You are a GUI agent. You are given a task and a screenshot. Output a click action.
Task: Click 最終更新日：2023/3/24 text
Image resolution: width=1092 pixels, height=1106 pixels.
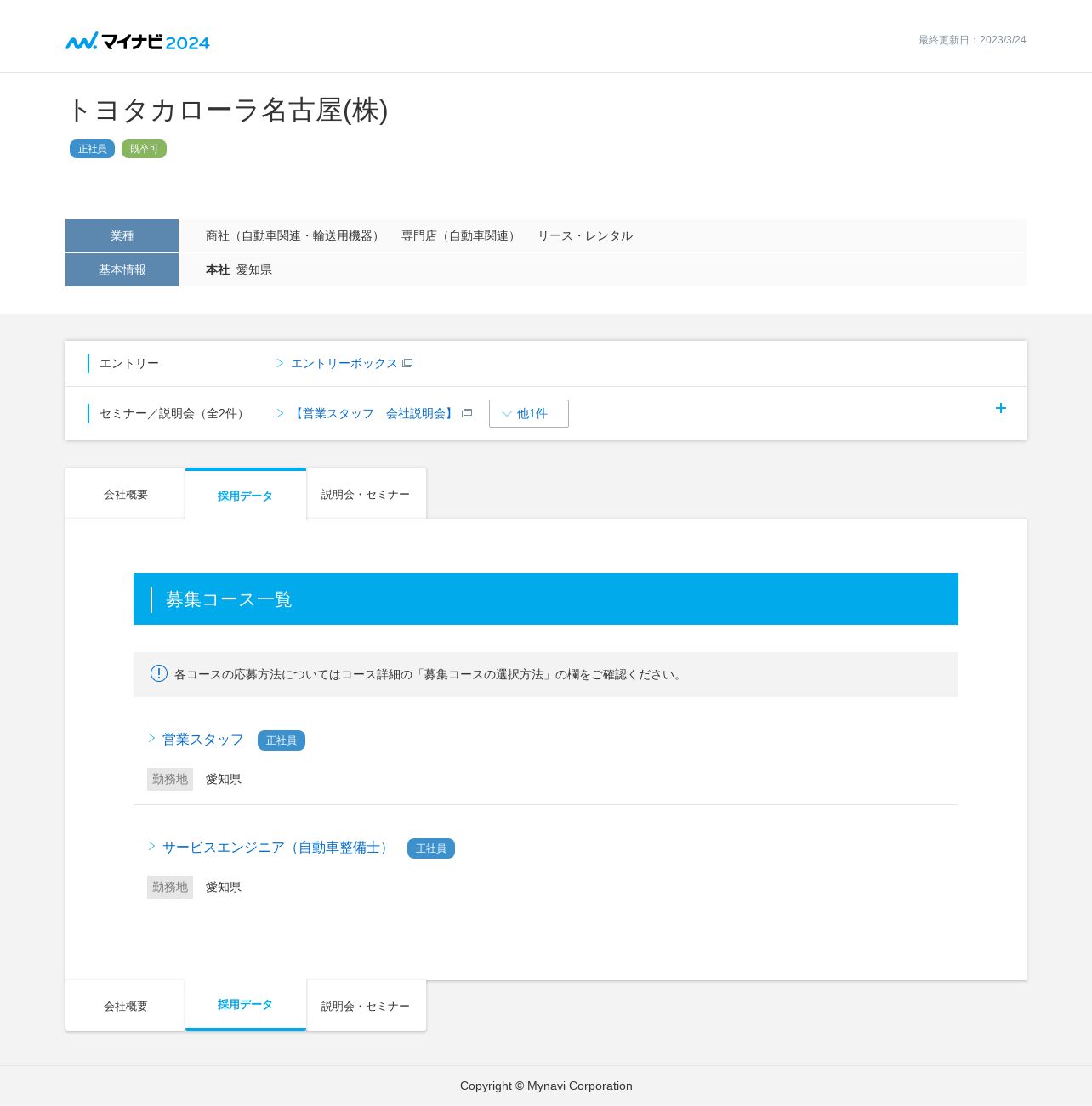pos(972,40)
